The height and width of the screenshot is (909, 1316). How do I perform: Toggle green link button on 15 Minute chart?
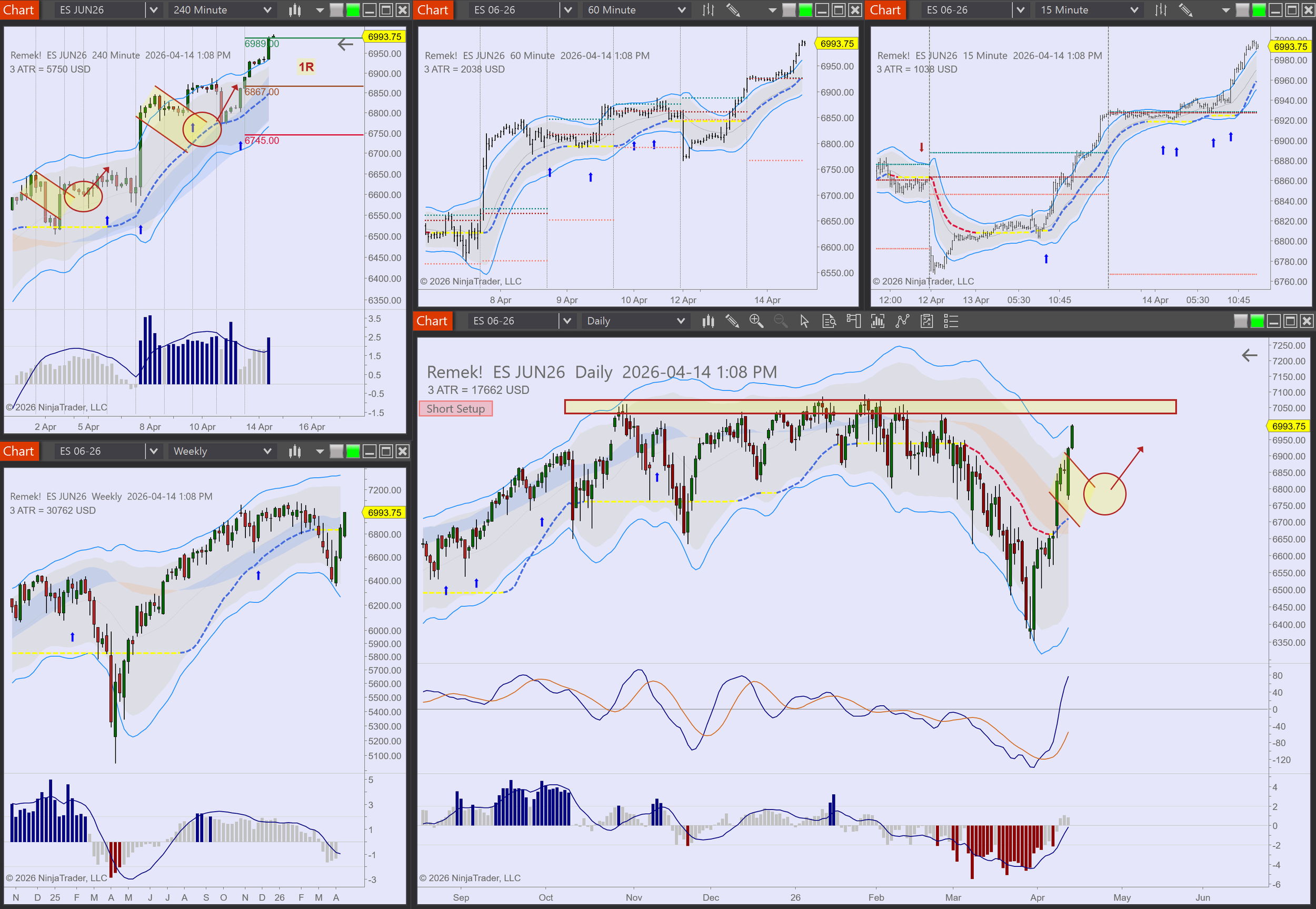pyautogui.click(x=1259, y=10)
